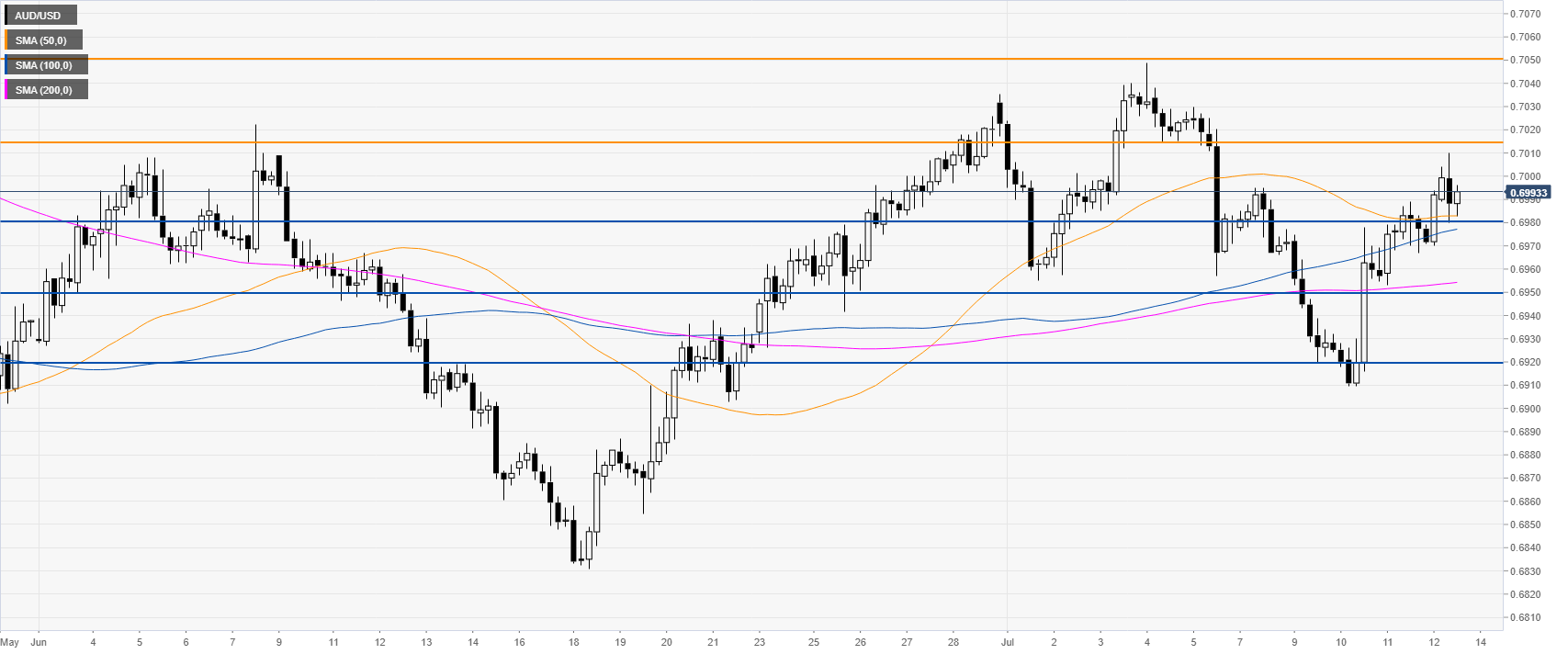
Task: Click date 14 at right end of time axis
Action: 1481,642
